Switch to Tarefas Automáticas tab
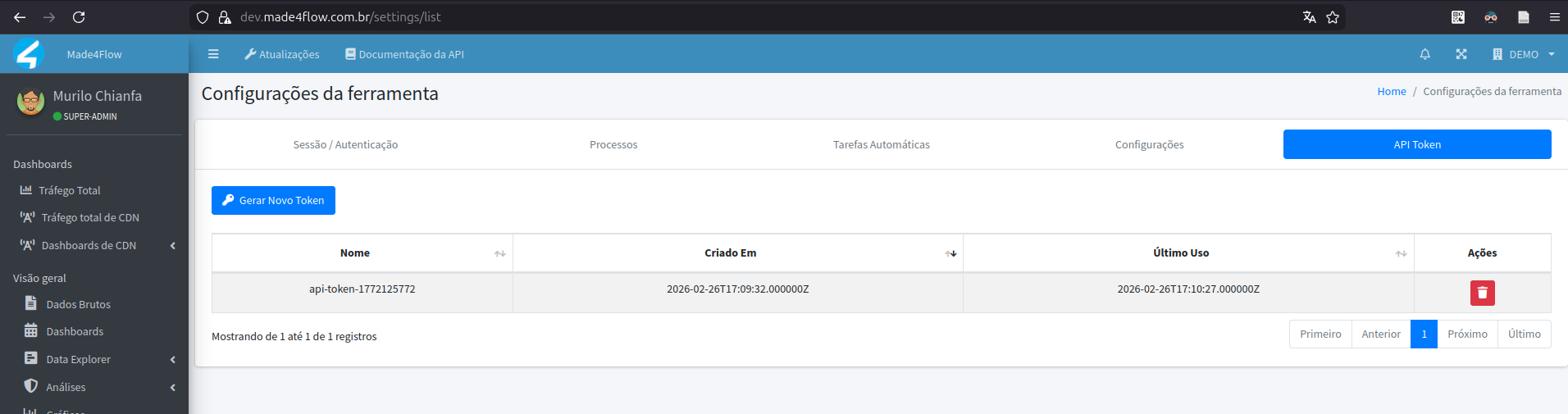 [882, 144]
